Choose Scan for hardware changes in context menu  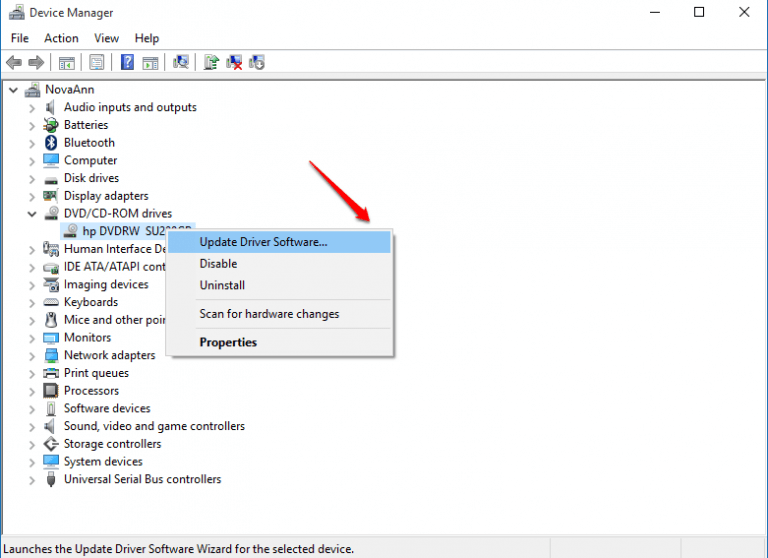[279, 314]
